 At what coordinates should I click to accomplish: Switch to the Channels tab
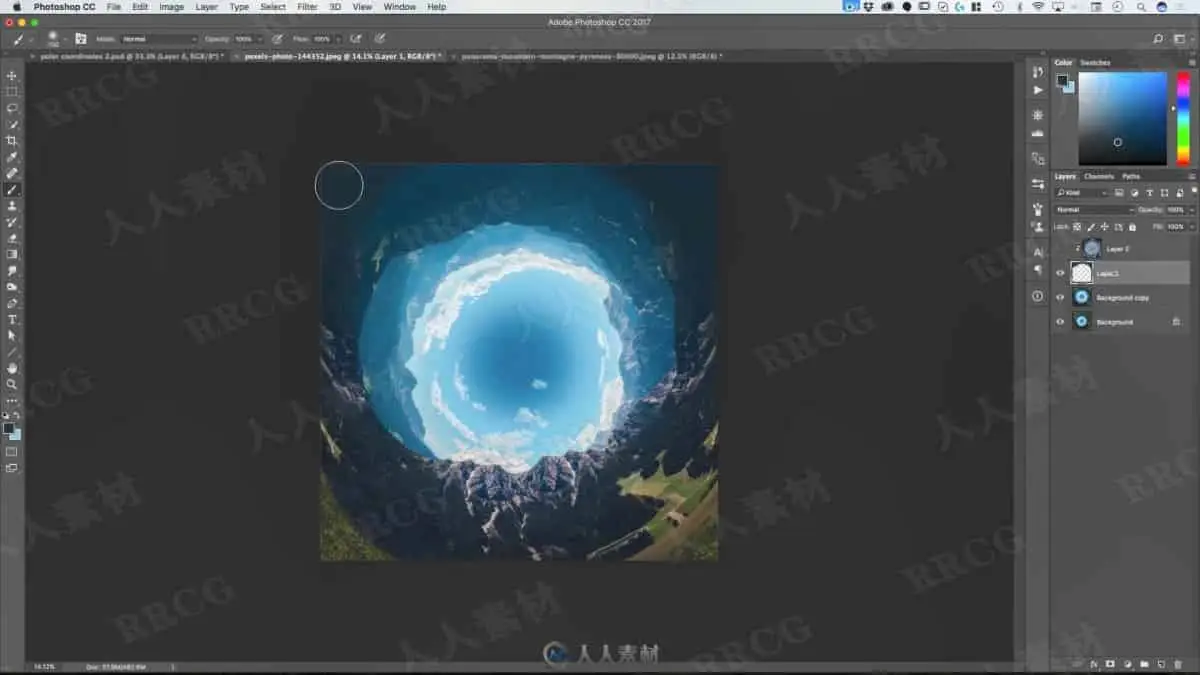click(1099, 177)
